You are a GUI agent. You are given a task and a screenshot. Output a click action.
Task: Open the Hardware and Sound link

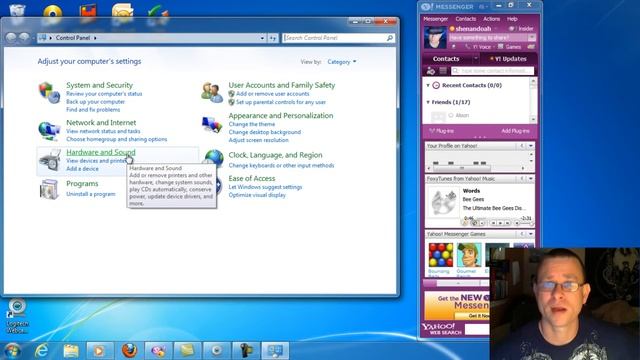101,152
